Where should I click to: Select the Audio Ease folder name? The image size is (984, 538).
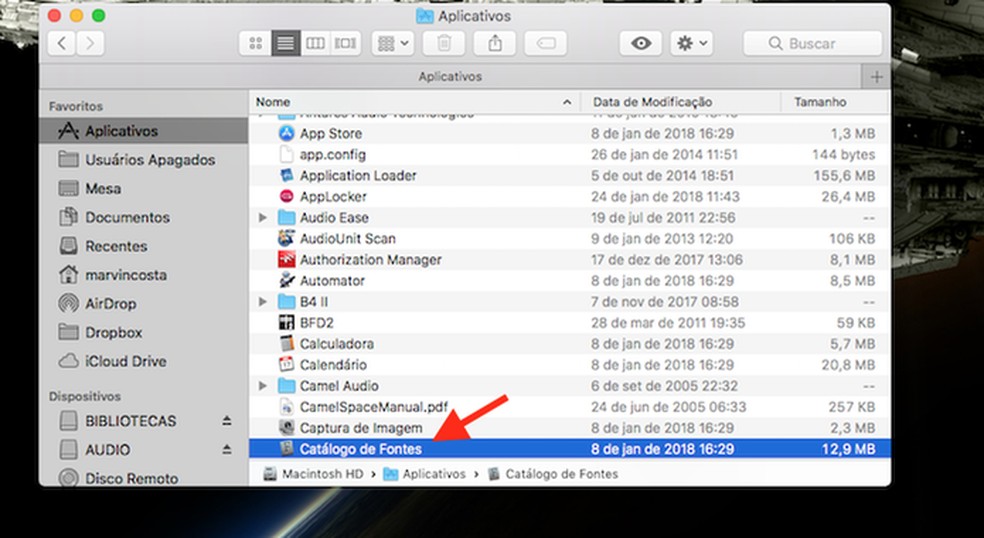pos(334,218)
